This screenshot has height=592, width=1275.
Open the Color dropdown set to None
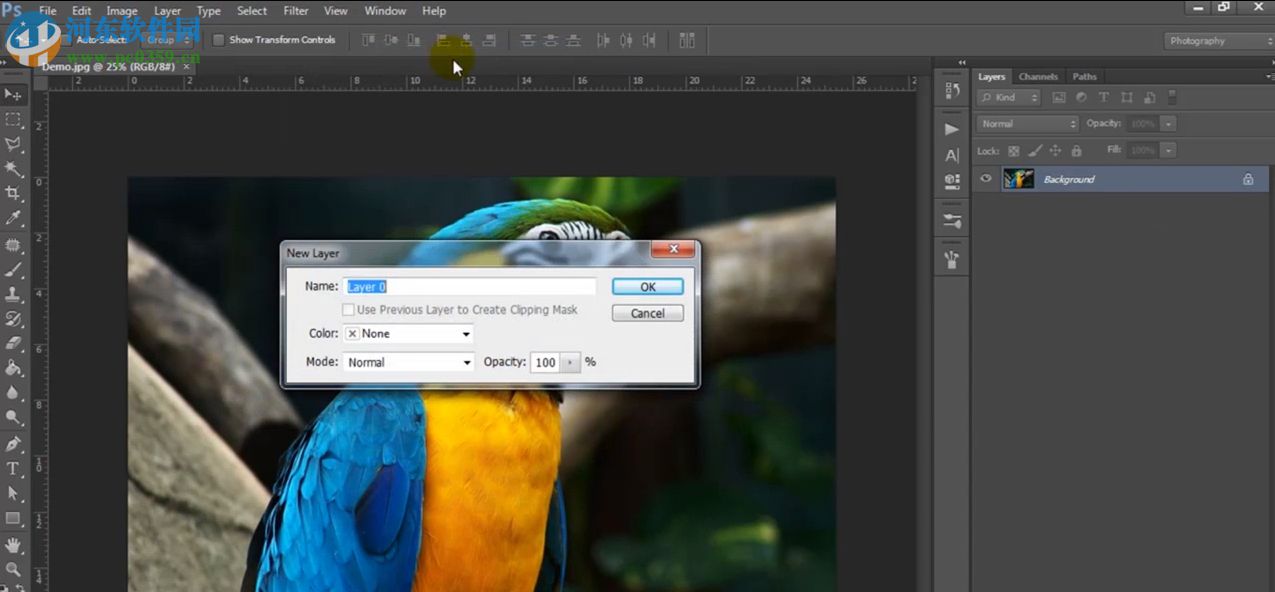408,334
